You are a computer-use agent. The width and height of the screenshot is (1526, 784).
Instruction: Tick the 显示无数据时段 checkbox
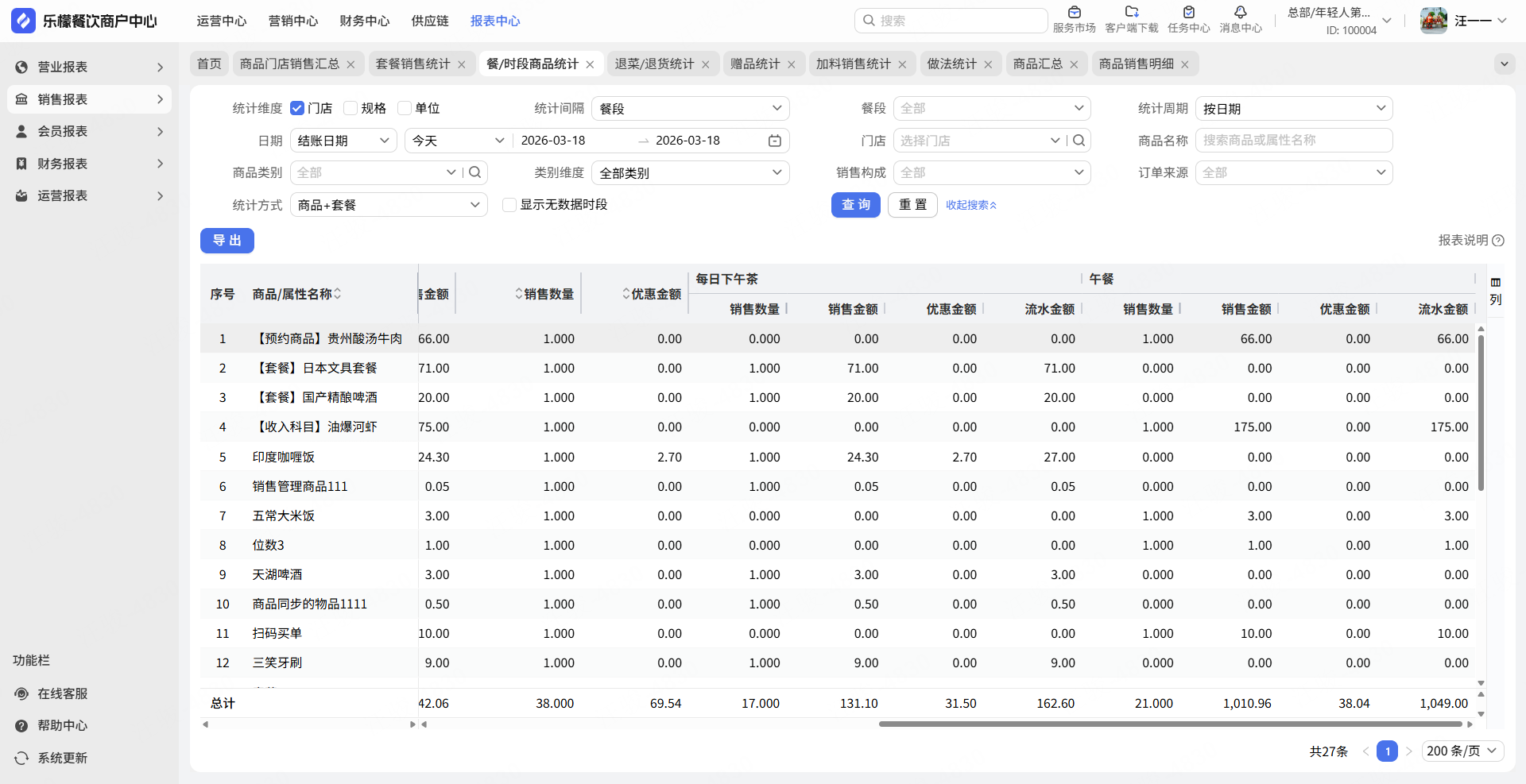pos(509,205)
